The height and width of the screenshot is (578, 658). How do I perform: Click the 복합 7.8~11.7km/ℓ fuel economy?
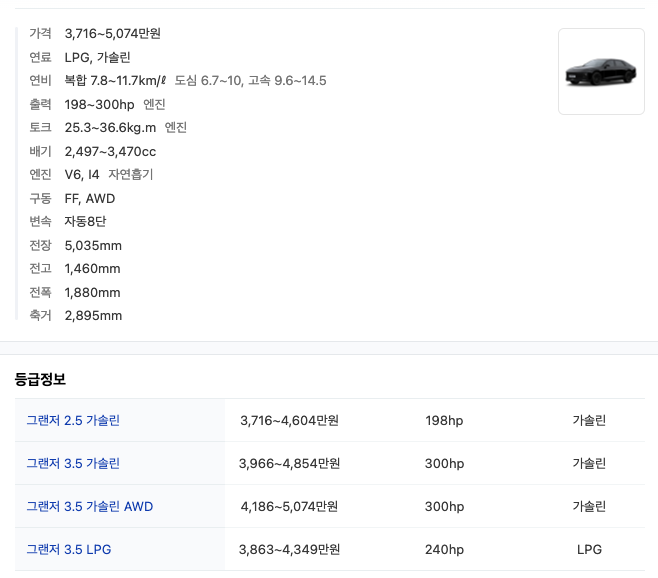point(115,81)
